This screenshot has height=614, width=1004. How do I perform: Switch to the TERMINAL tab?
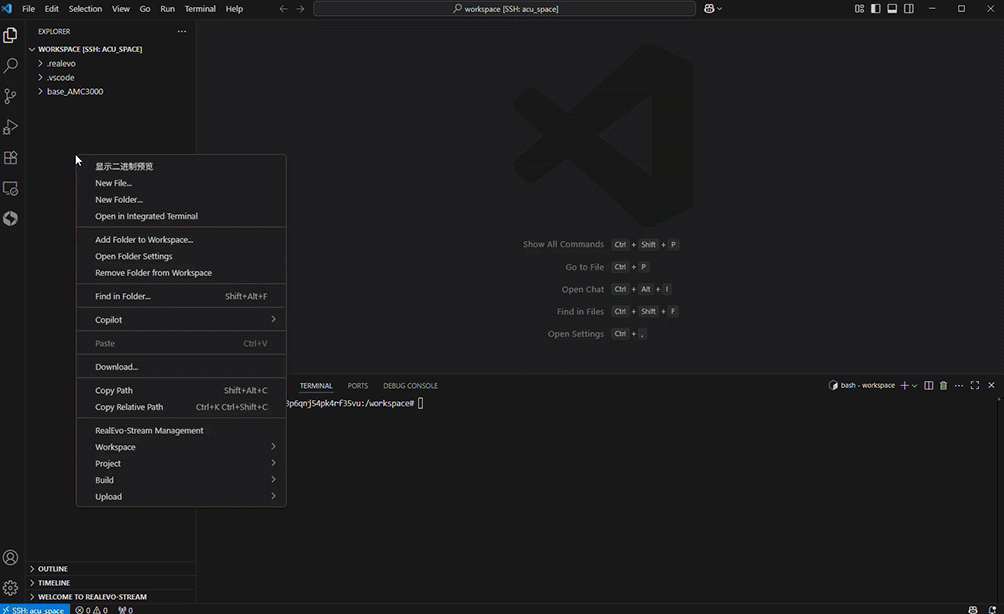(x=316, y=385)
